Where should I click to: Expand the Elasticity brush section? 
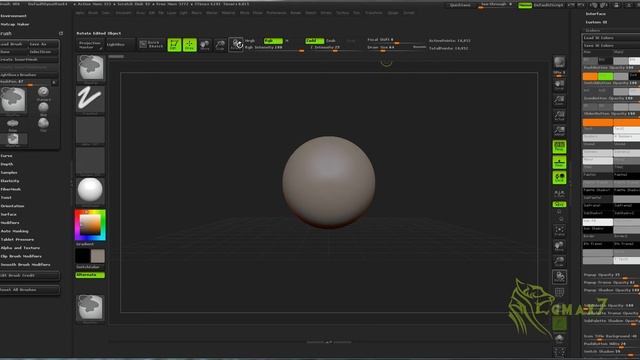(10, 181)
